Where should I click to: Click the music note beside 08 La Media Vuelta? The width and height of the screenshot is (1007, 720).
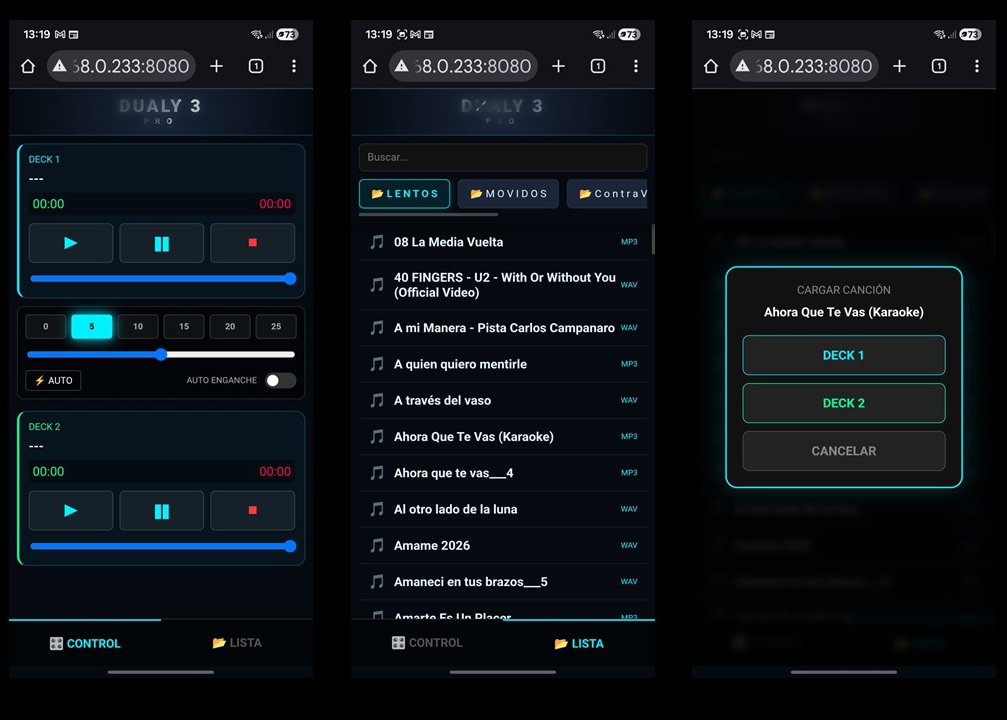(377, 242)
